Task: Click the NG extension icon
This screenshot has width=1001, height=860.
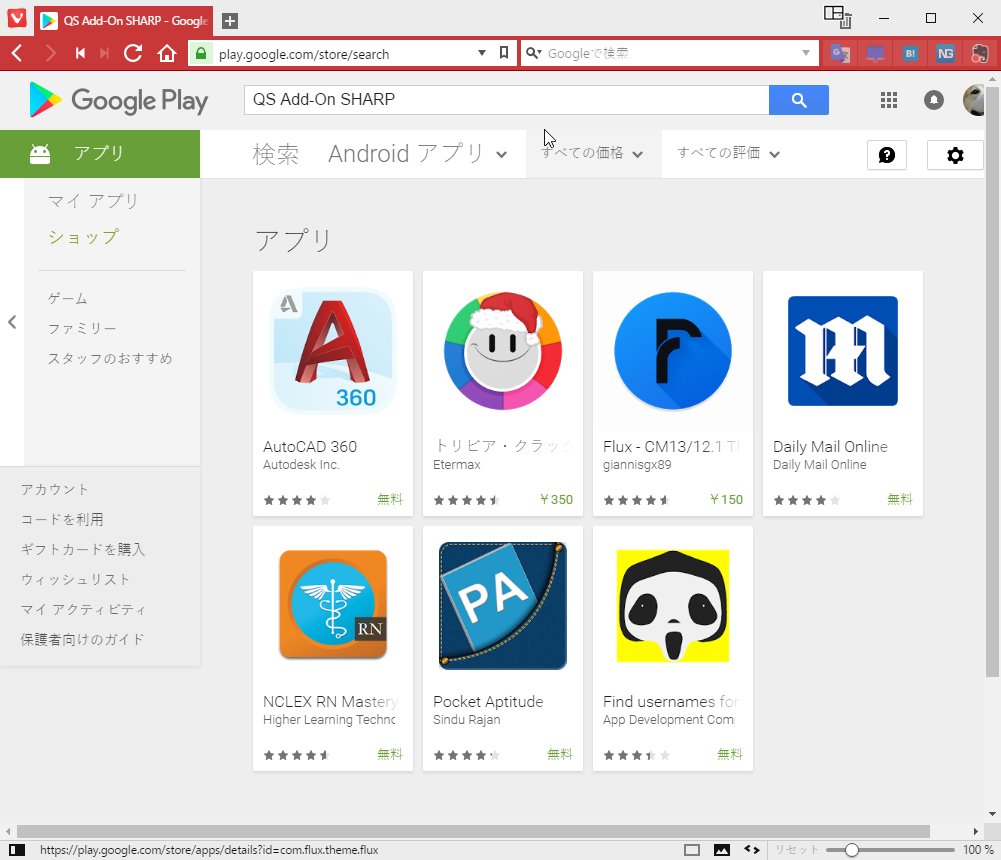Action: click(945, 54)
